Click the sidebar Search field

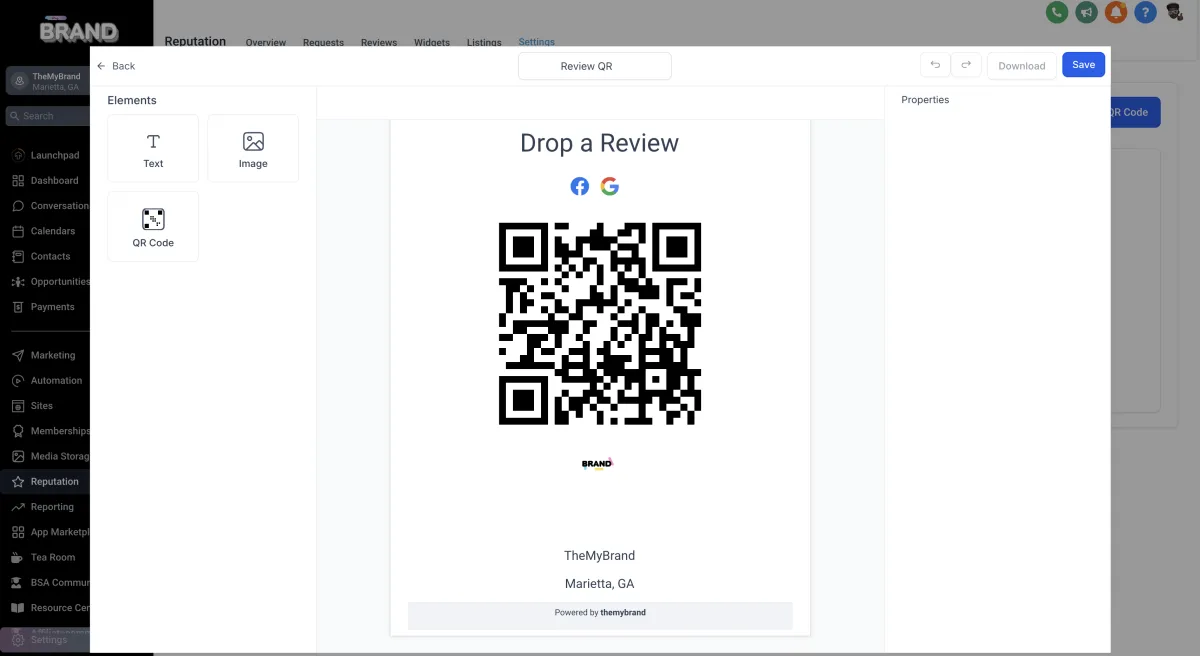(48, 116)
